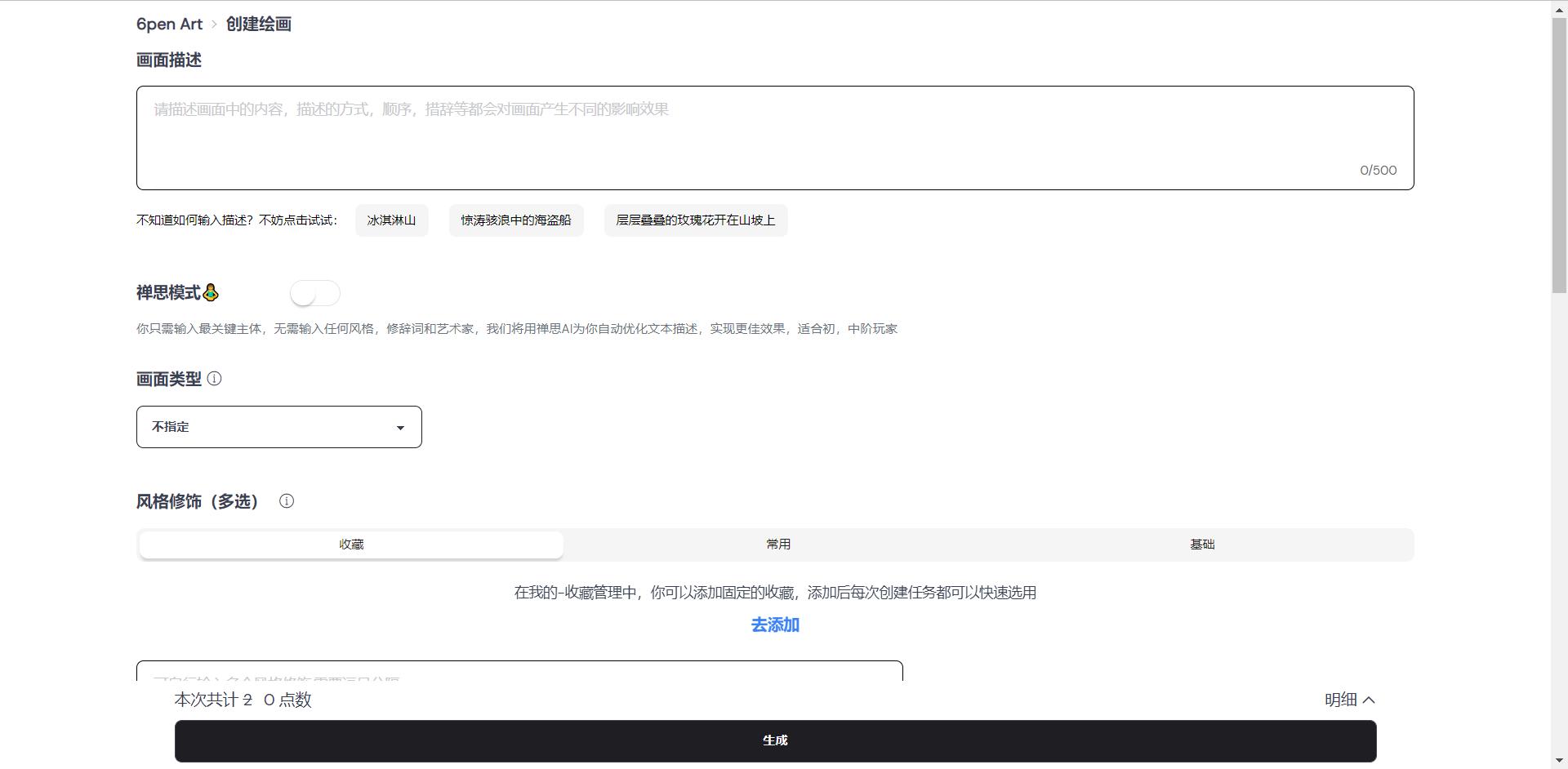1568x769 pixels.
Task: Insert the 冰淇淋山 example prompt
Action: [x=391, y=220]
